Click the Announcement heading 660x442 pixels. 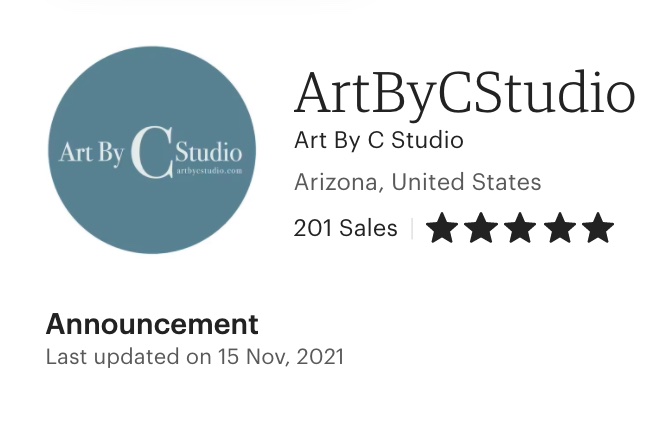click(x=152, y=324)
